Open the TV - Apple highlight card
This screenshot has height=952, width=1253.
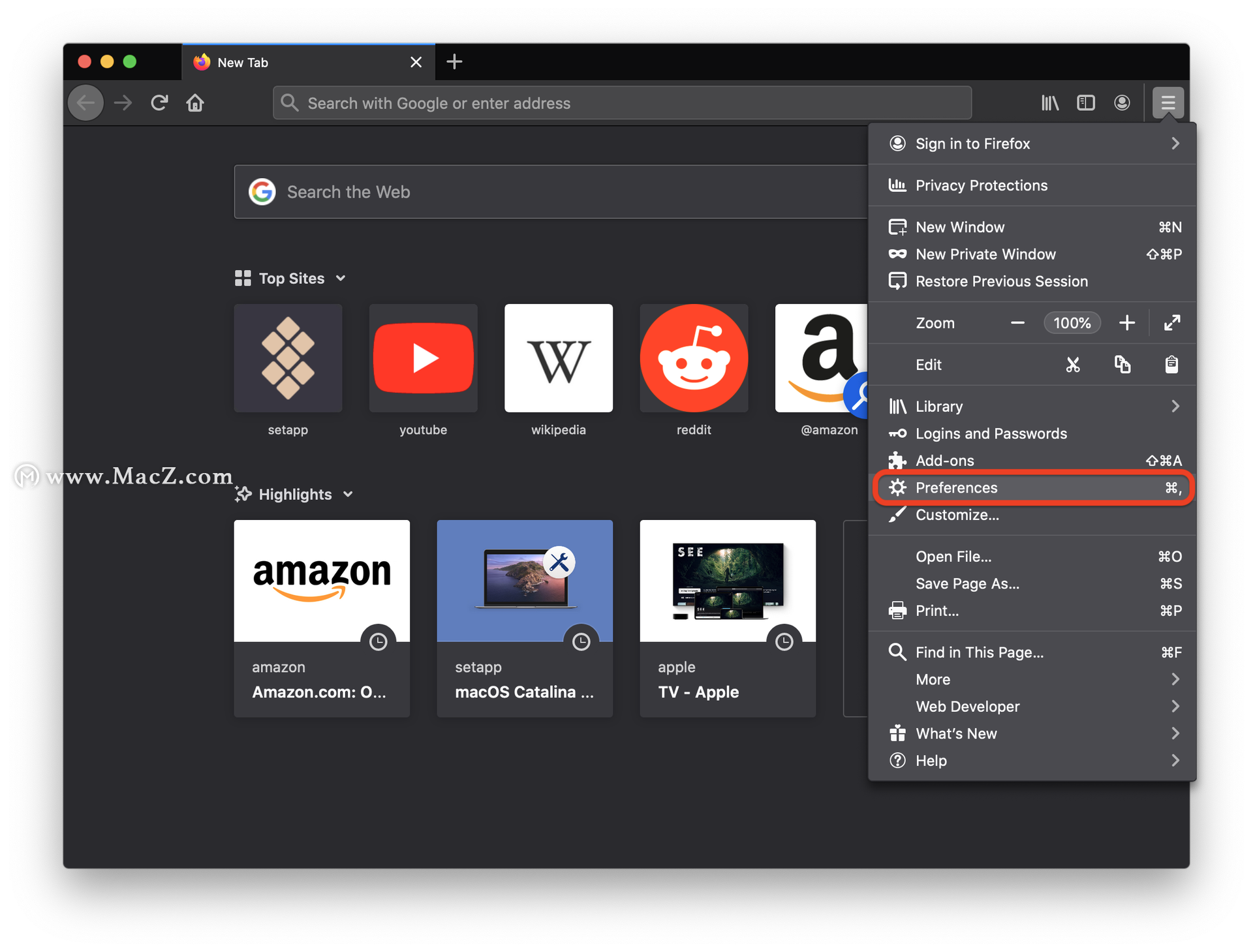[728, 619]
